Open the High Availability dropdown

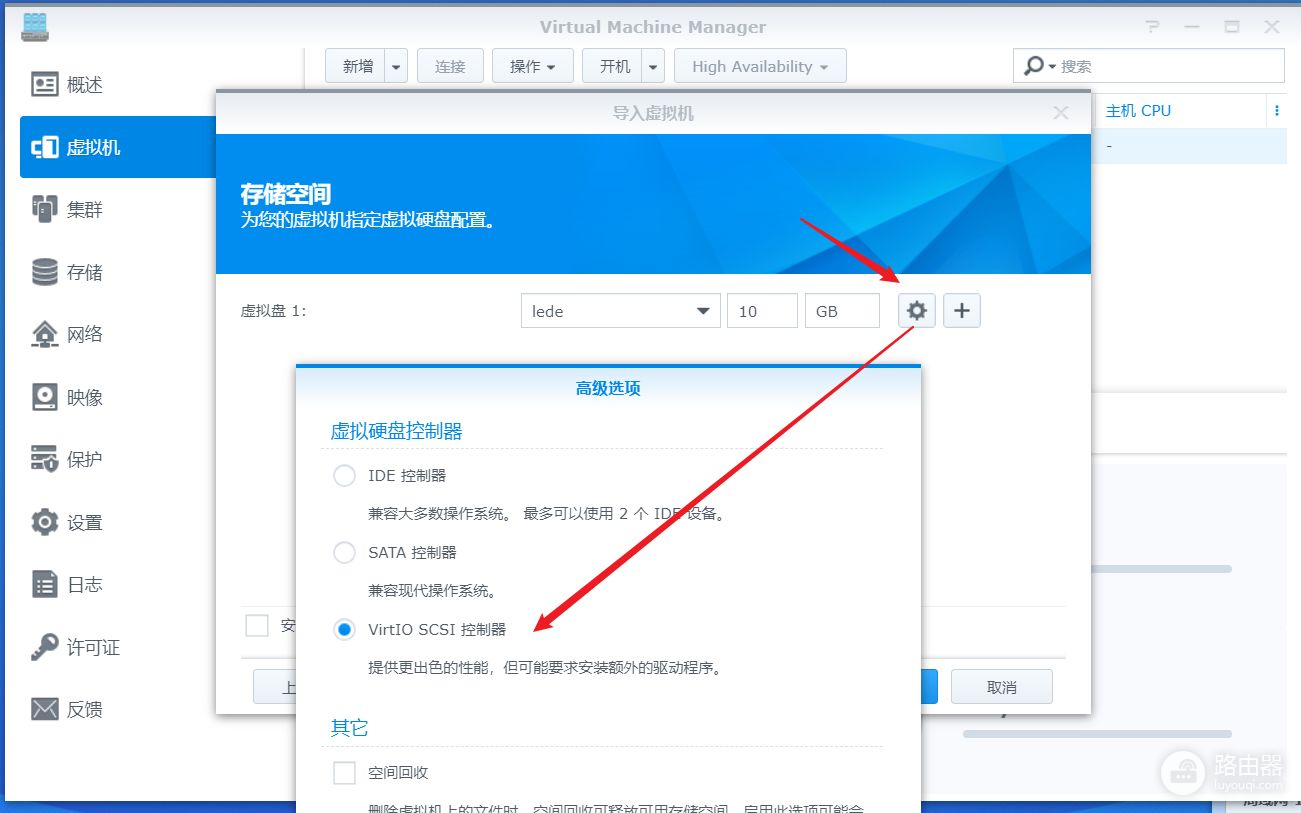[760, 67]
